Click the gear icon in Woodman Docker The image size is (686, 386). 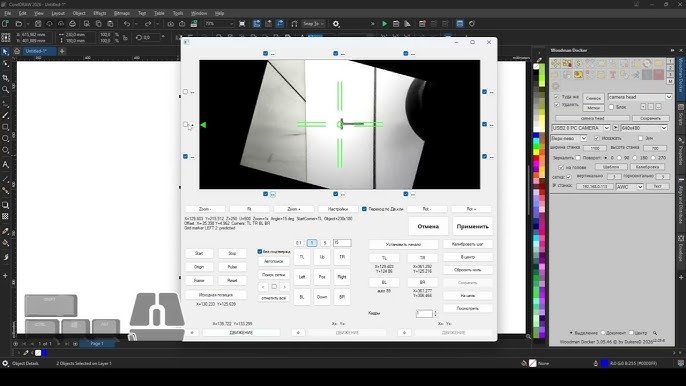pyautogui.click(x=556, y=86)
